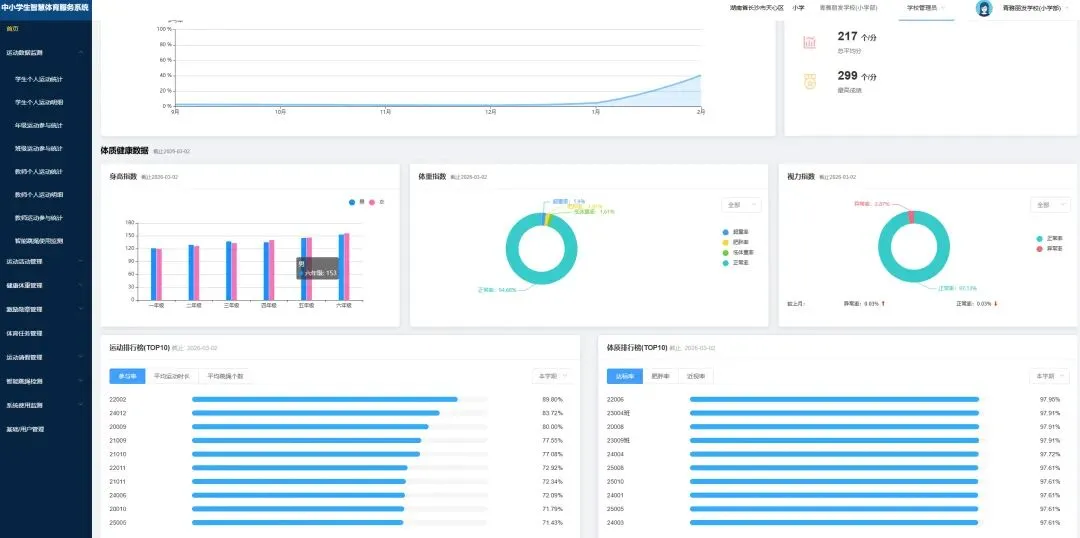The width and height of the screenshot is (1080, 538).
Task: Open the 全部 dropdown in the 体重指数 card
Action: pos(741,205)
